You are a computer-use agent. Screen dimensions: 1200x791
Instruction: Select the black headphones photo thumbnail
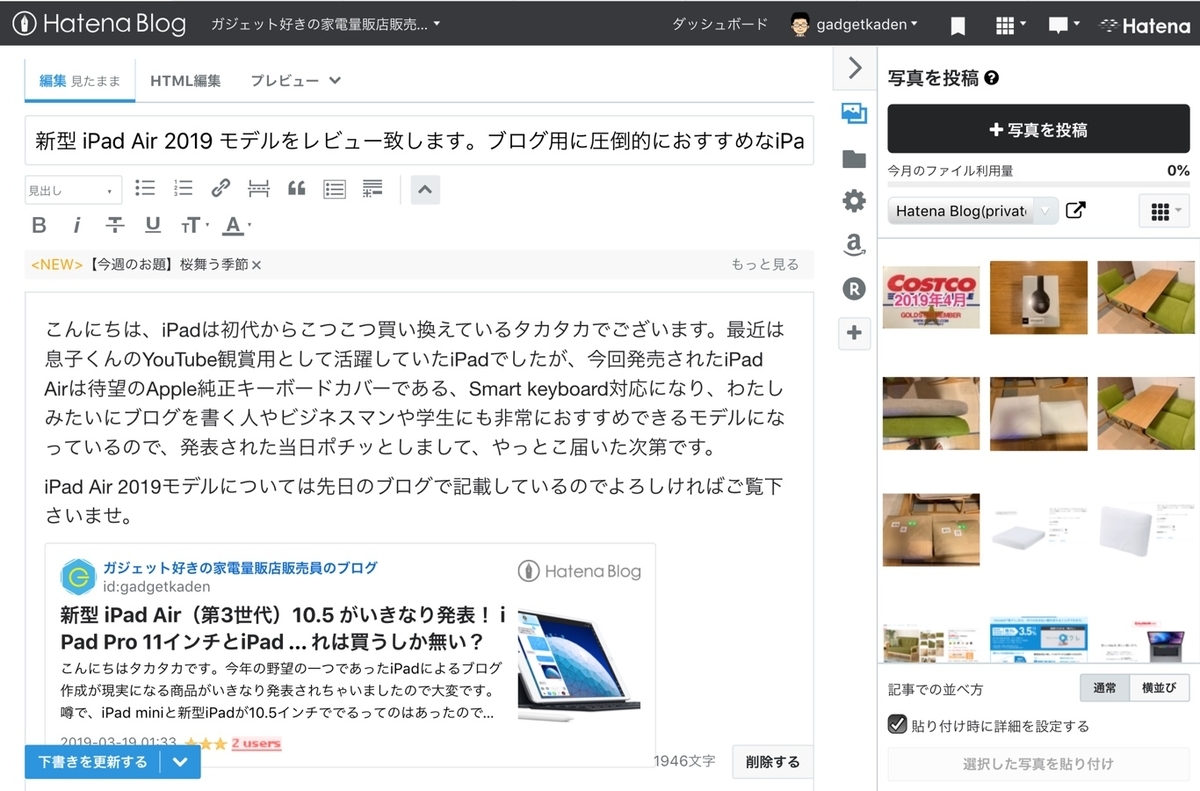(1038, 297)
